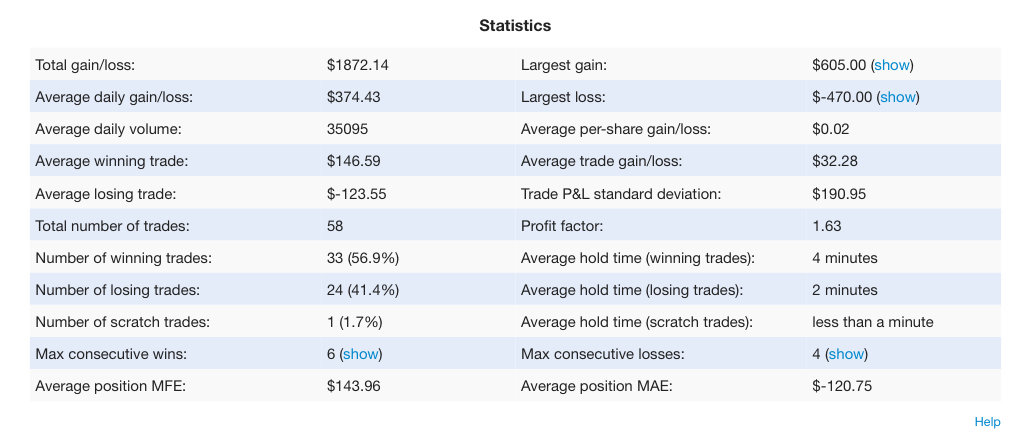Select the Number of scratch trades value 1 (1.7%)

click(354, 322)
